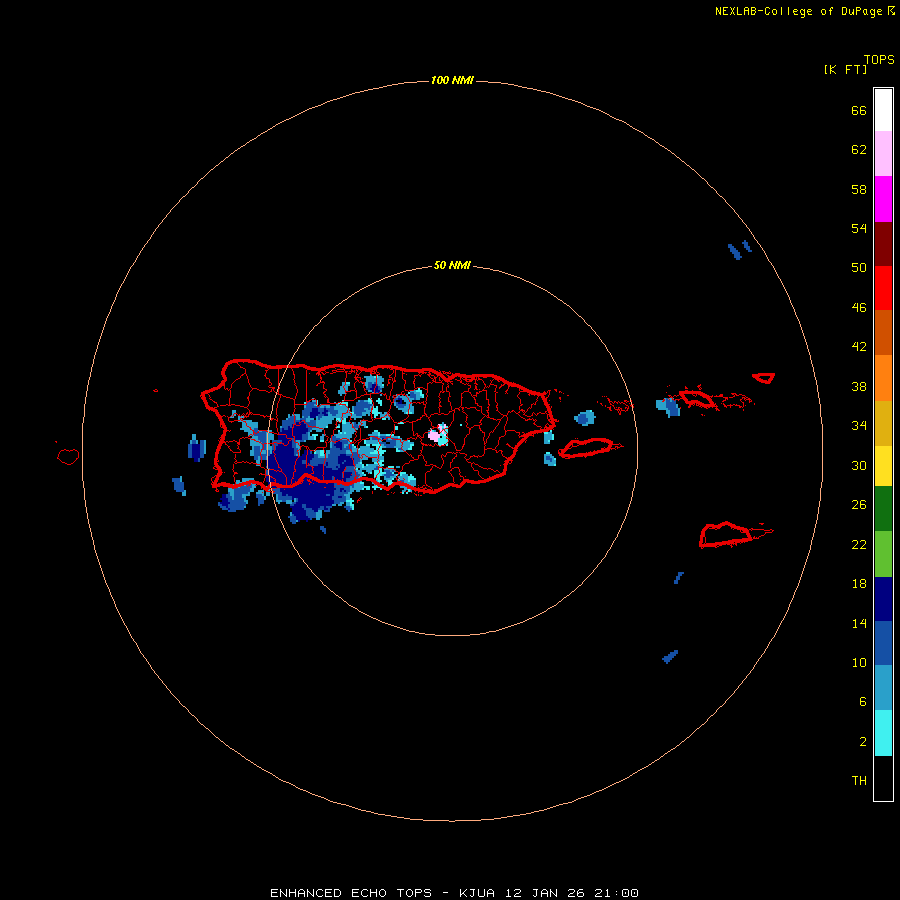Screen dimensions: 900x900
Task: Click the legend value 46
Action: click(859, 307)
